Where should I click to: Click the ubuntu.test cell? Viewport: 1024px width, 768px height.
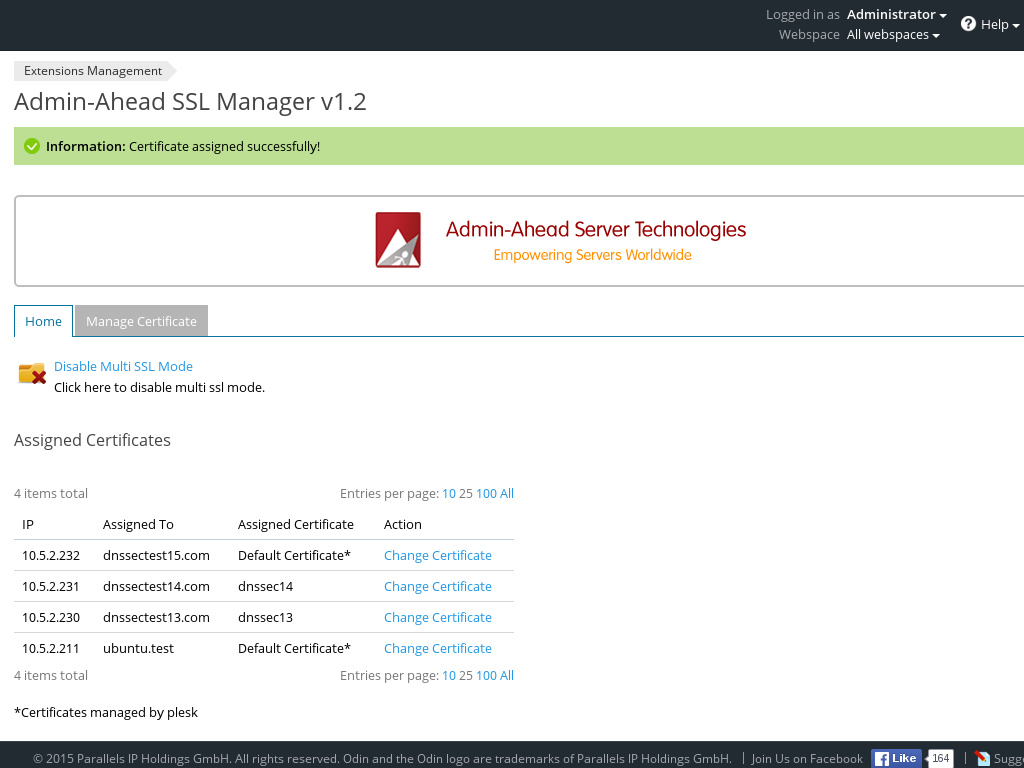(138, 648)
